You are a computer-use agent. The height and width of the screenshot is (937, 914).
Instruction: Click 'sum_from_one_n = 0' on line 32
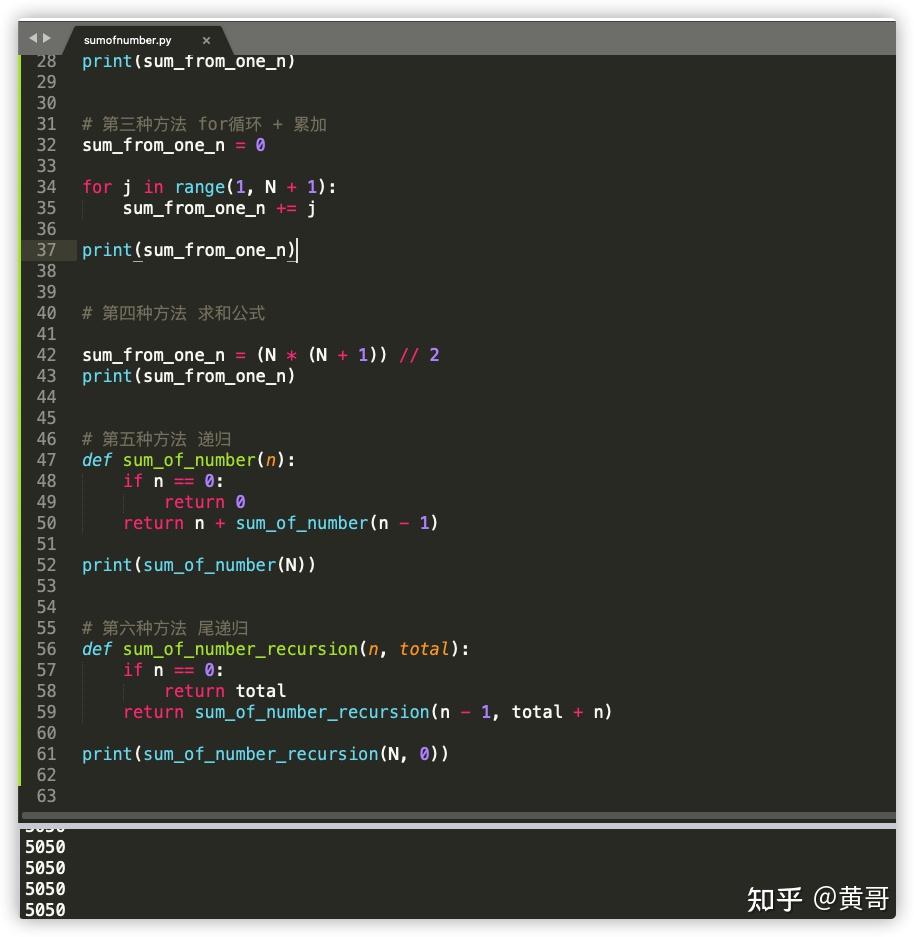coord(174,145)
